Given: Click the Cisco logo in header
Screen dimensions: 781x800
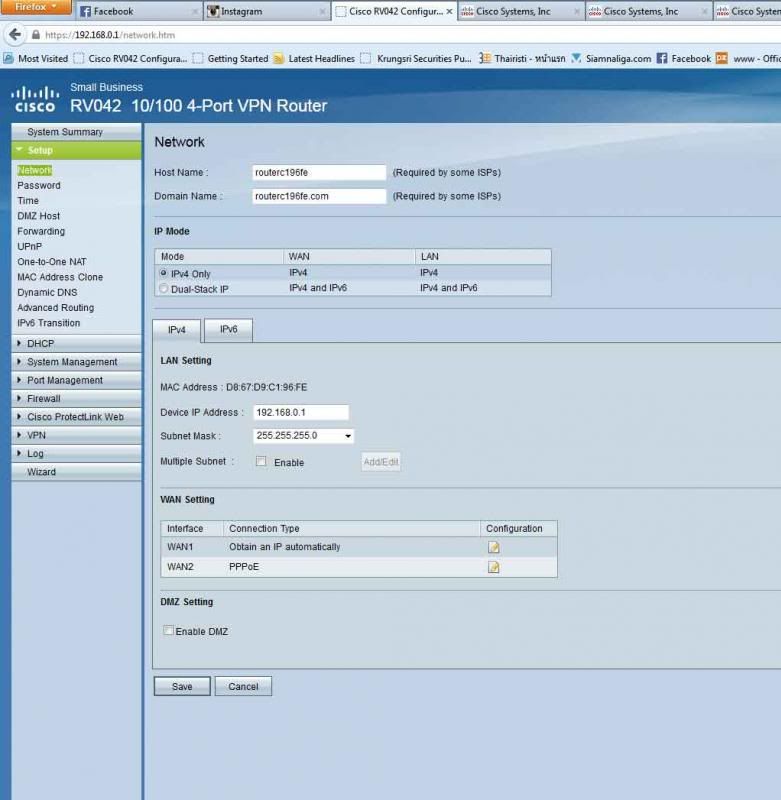Looking at the screenshot, I should pyautogui.click(x=33, y=98).
